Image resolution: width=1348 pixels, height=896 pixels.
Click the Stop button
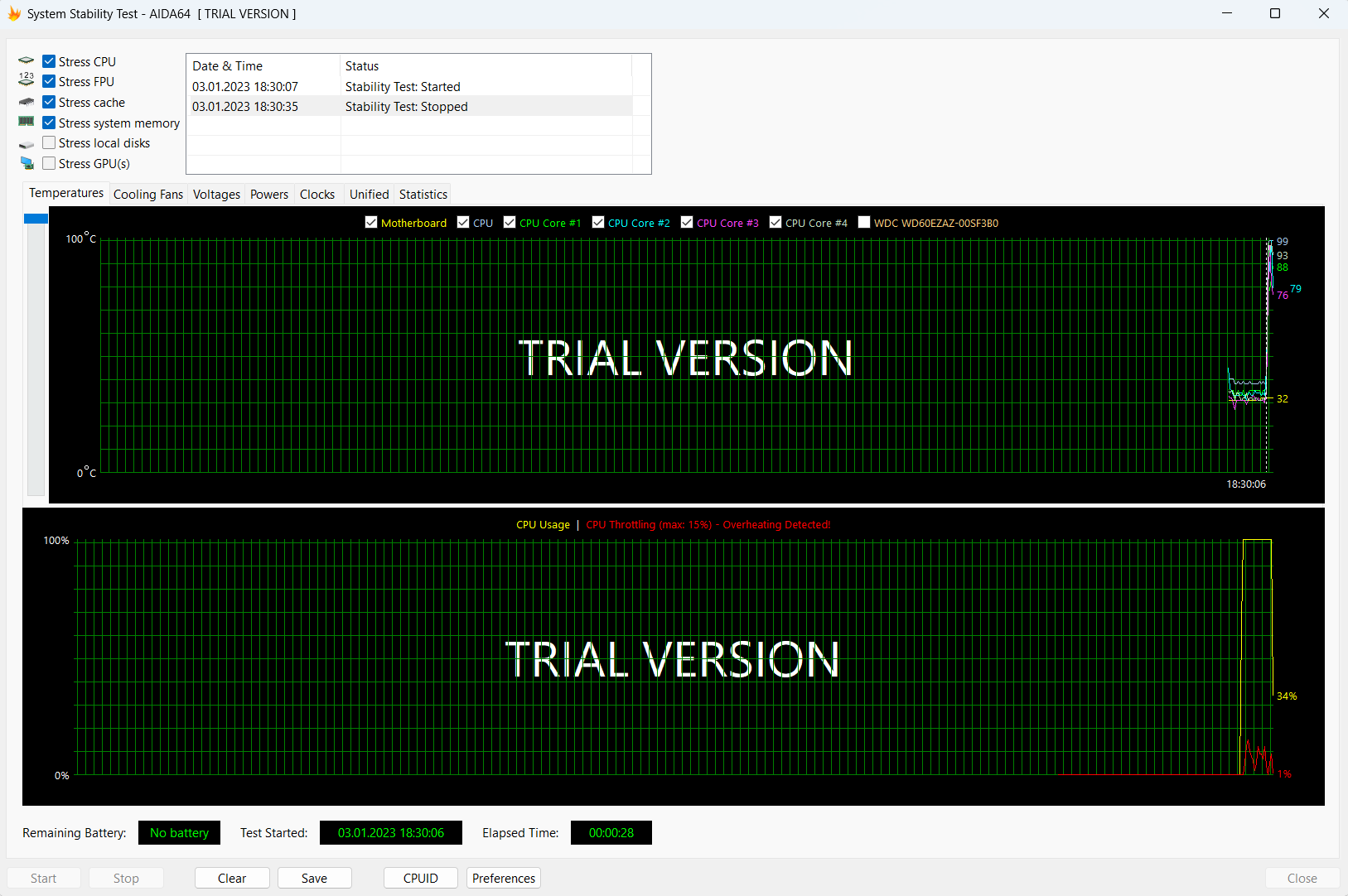[x=126, y=878]
